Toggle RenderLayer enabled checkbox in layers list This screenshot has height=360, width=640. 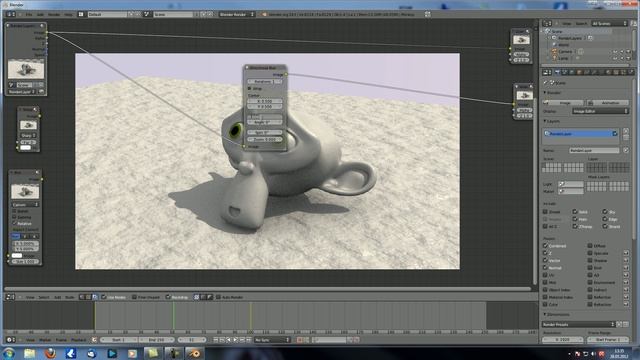pos(615,133)
